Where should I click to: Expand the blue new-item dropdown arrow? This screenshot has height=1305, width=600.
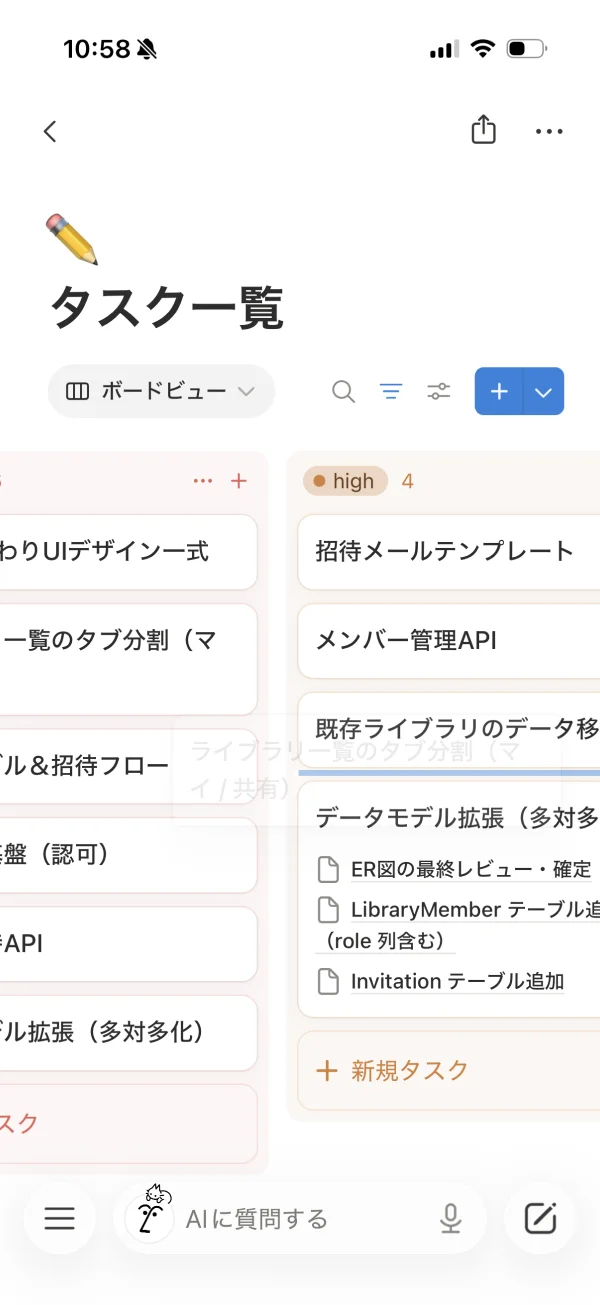point(544,391)
